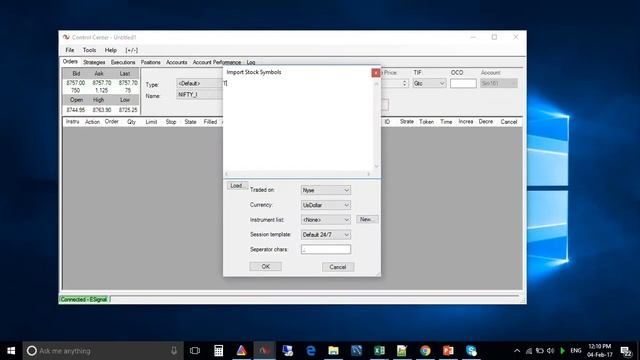Screen dimensions: 640x360
Task: Click the Cancel column header in orders grid
Action: (x=509, y=122)
